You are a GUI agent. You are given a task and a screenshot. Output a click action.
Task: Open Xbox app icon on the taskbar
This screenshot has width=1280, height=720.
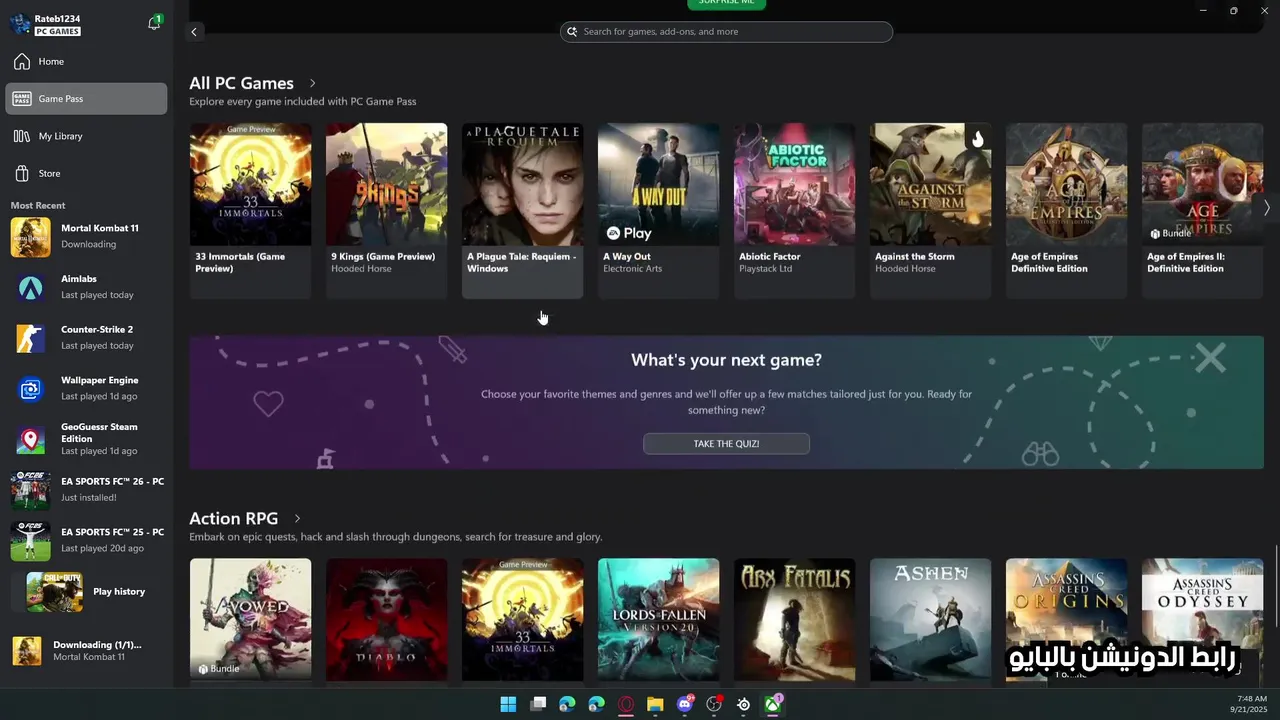(x=773, y=705)
